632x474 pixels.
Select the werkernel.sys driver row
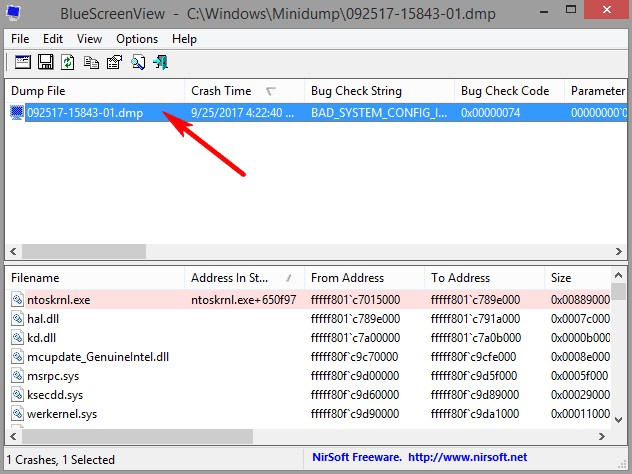[x=308, y=414]
